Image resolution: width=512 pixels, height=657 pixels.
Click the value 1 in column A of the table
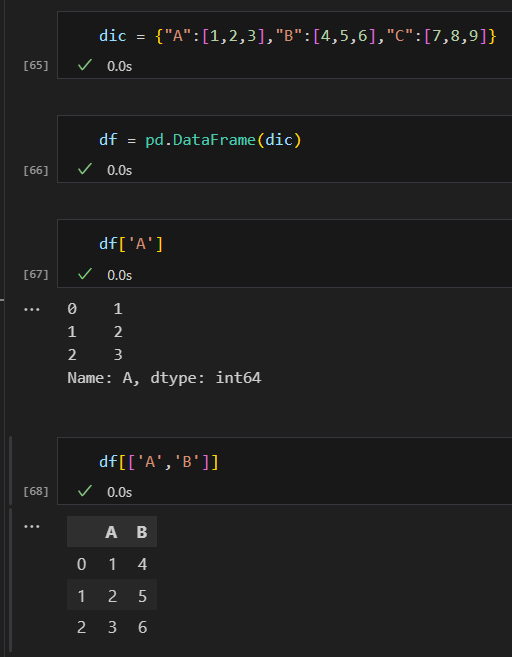tap(112, 564)
